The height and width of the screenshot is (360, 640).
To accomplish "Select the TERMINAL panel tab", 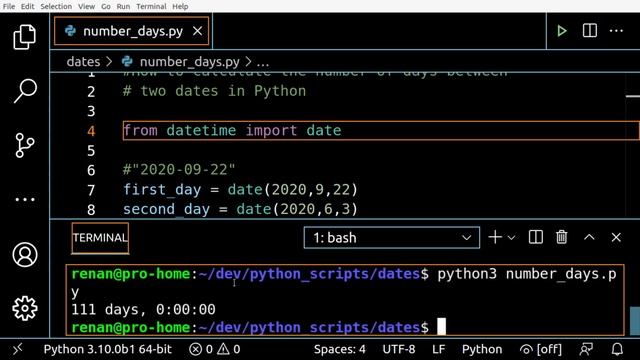I will [x=100, y=238].
